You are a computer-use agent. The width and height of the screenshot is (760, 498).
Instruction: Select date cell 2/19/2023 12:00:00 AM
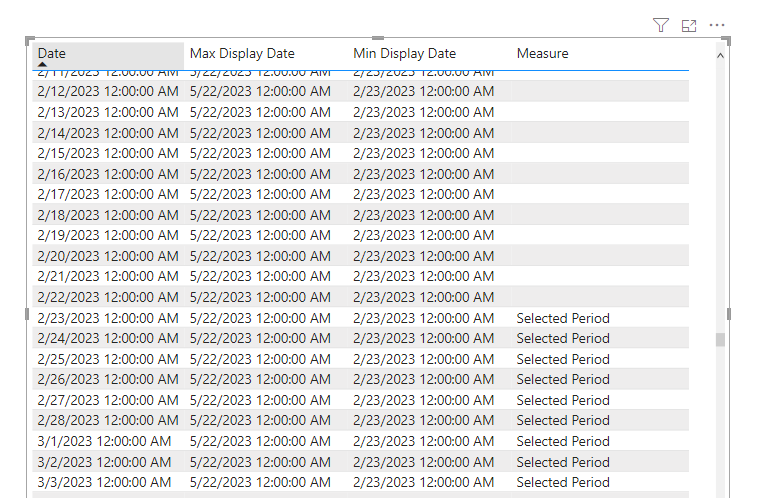click(108, 235)
